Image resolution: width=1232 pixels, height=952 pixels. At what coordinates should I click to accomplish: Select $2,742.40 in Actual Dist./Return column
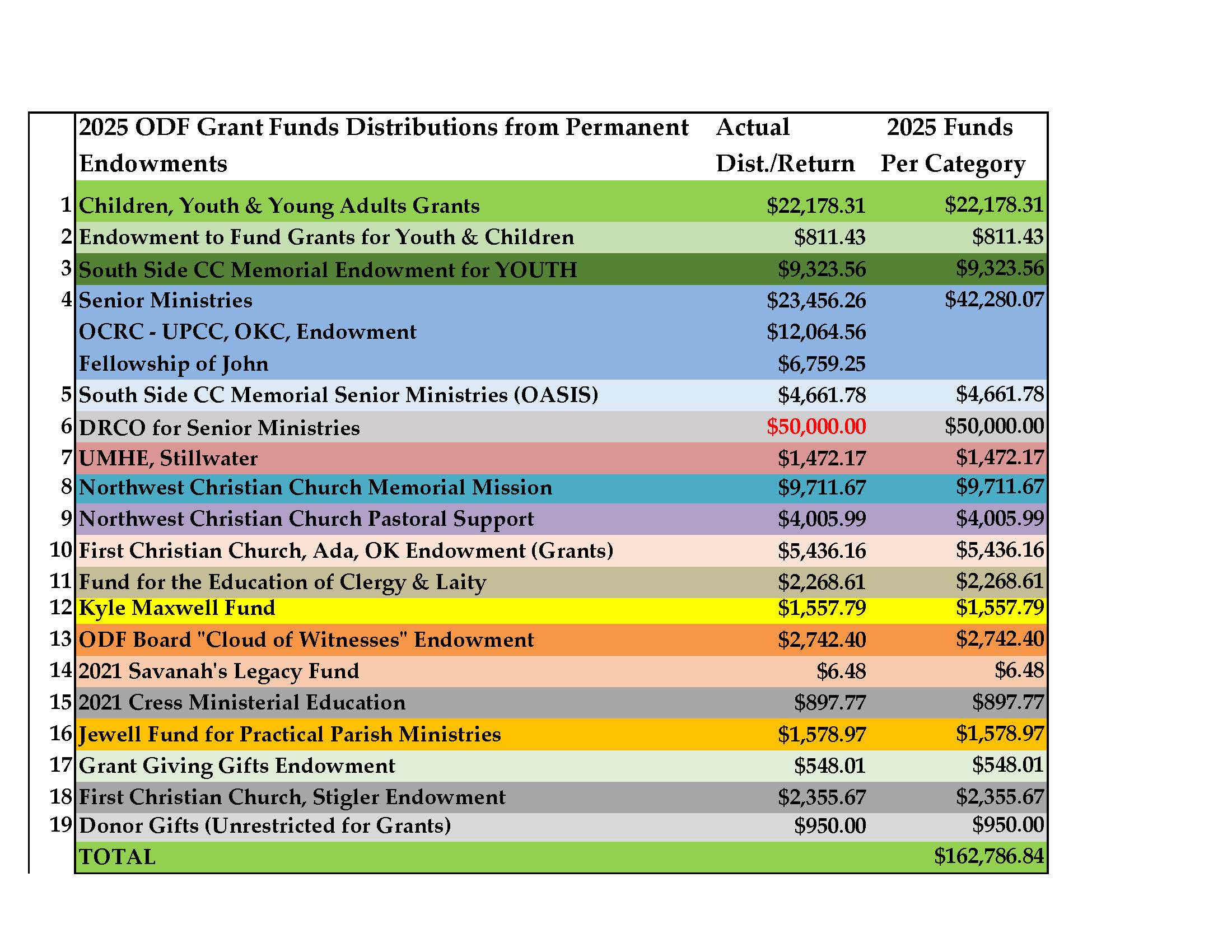(822, 640)
